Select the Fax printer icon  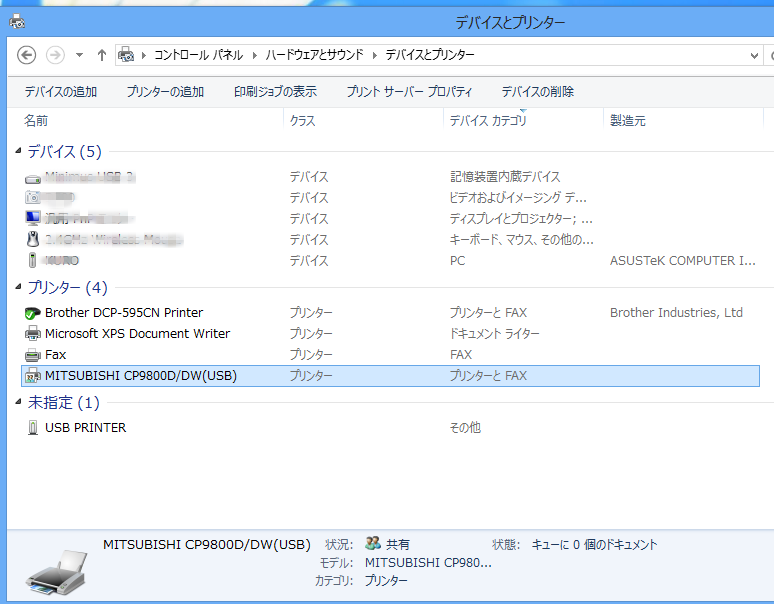(33, 355)
